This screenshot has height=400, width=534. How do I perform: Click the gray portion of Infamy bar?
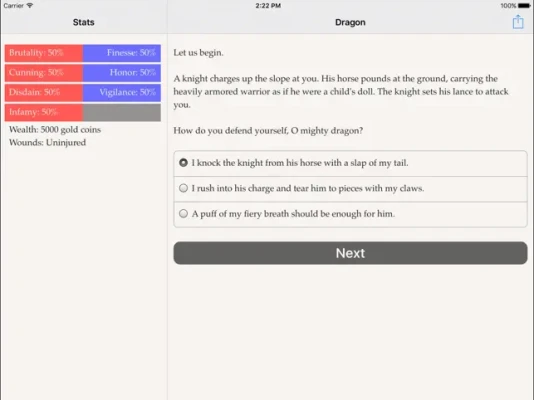point(122,112)
